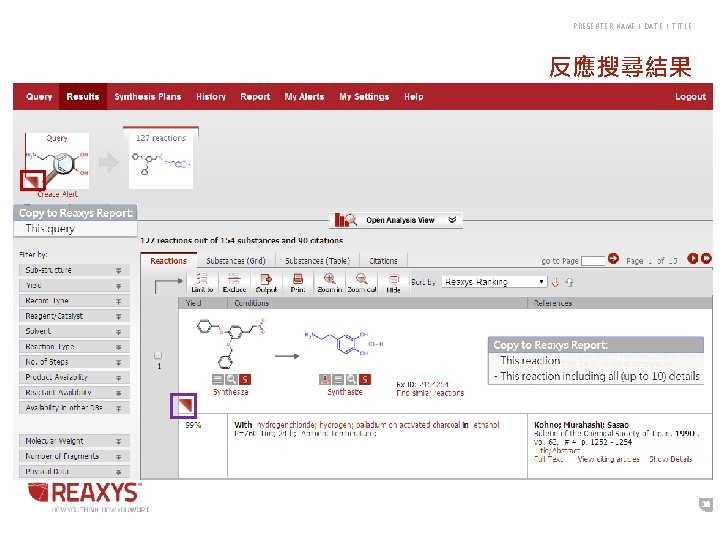Open the Sort by Reaxys Ranking dropdown
The height and width of the screenshot is (540, 720).
[494, 281]
